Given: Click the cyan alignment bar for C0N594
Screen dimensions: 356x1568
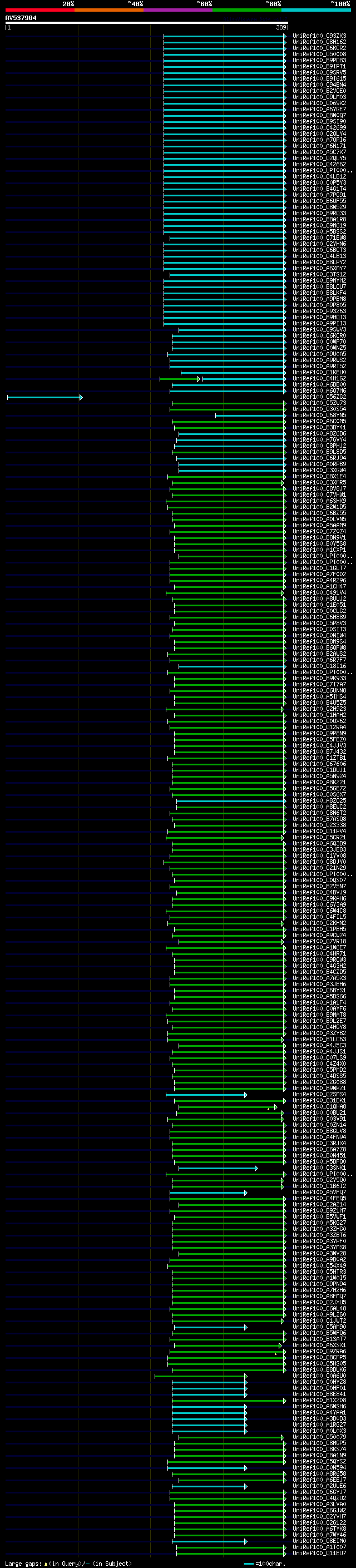Looking at the screenshot, I should [207, 1468].
